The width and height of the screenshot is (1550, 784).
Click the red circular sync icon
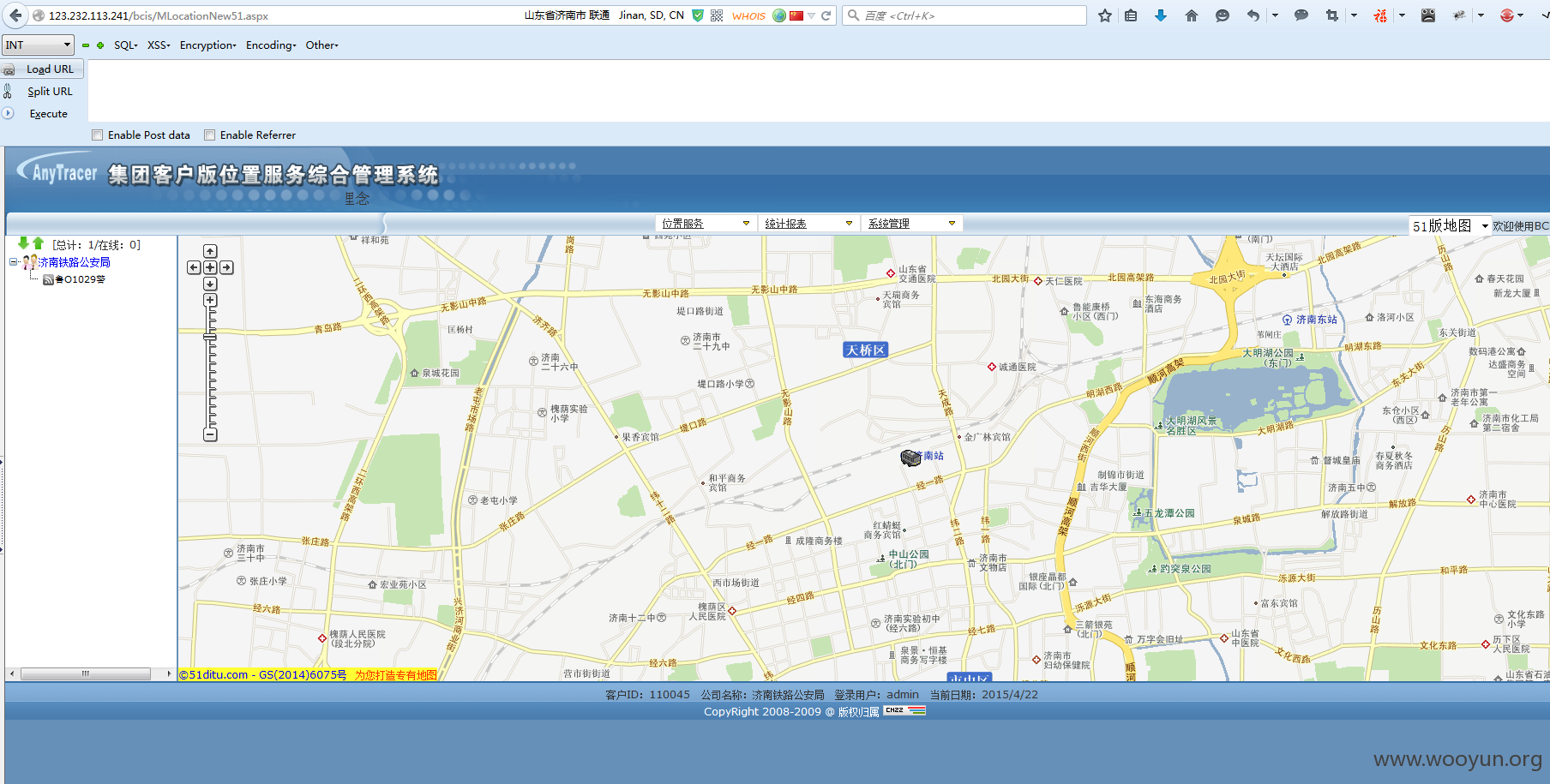tap(1506, 15)
